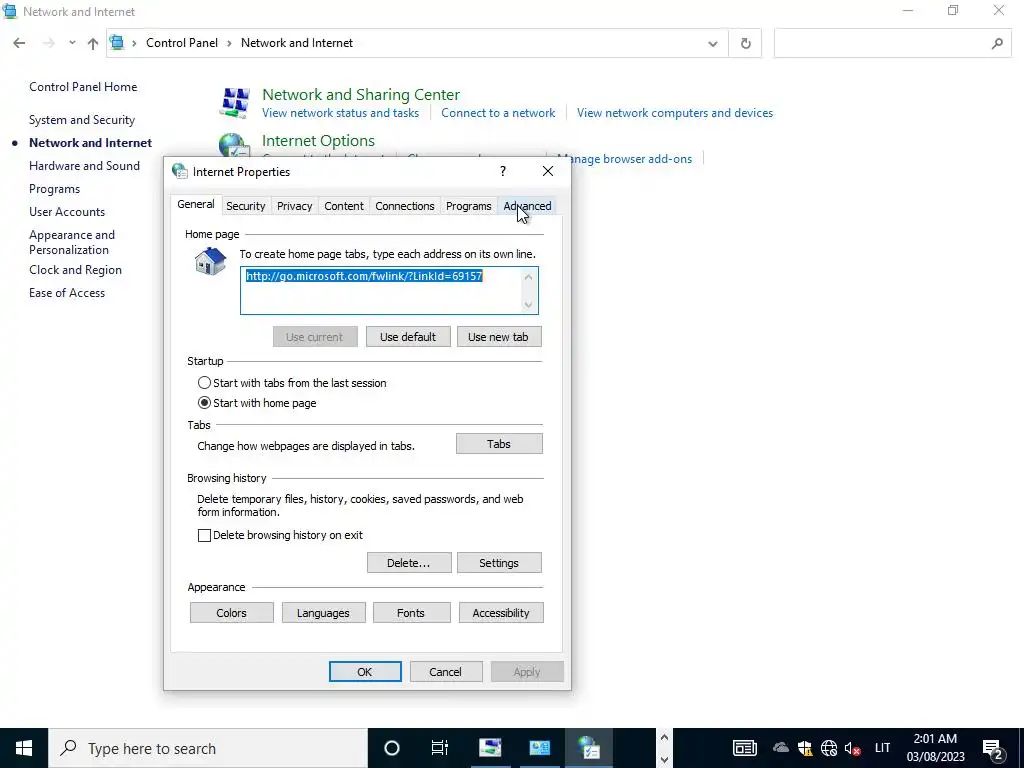Viewport: 1024px width, 768px height.
Task: Open the Languages button
Action: [x=323, y=613]
